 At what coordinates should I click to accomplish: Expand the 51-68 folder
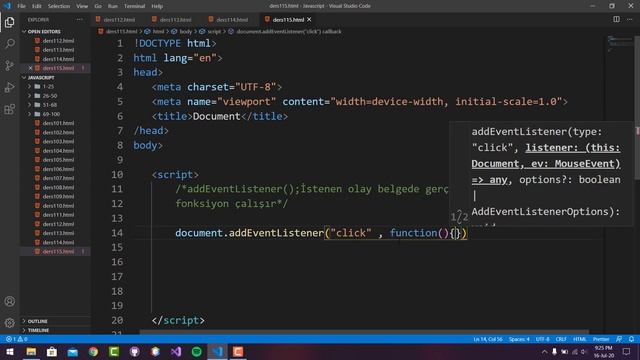pyautogui.click(x=49, y=105)
